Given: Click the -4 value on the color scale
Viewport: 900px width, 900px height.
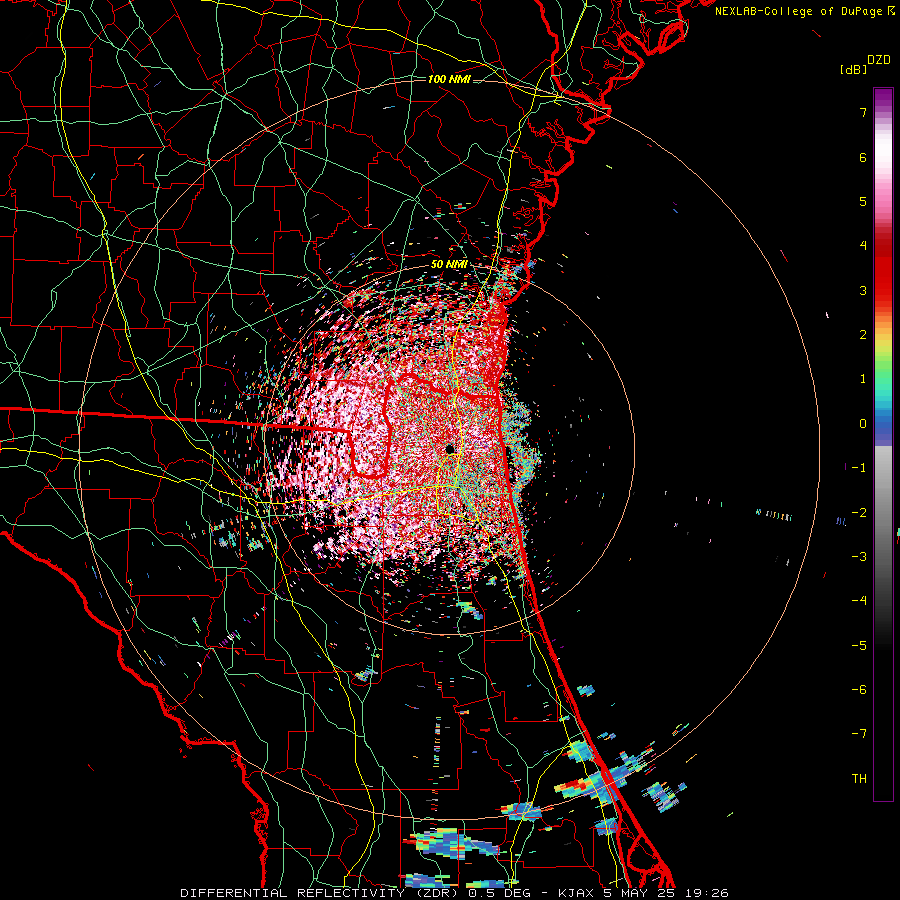Looking at the screenshot, I should [x=859, y=601].
